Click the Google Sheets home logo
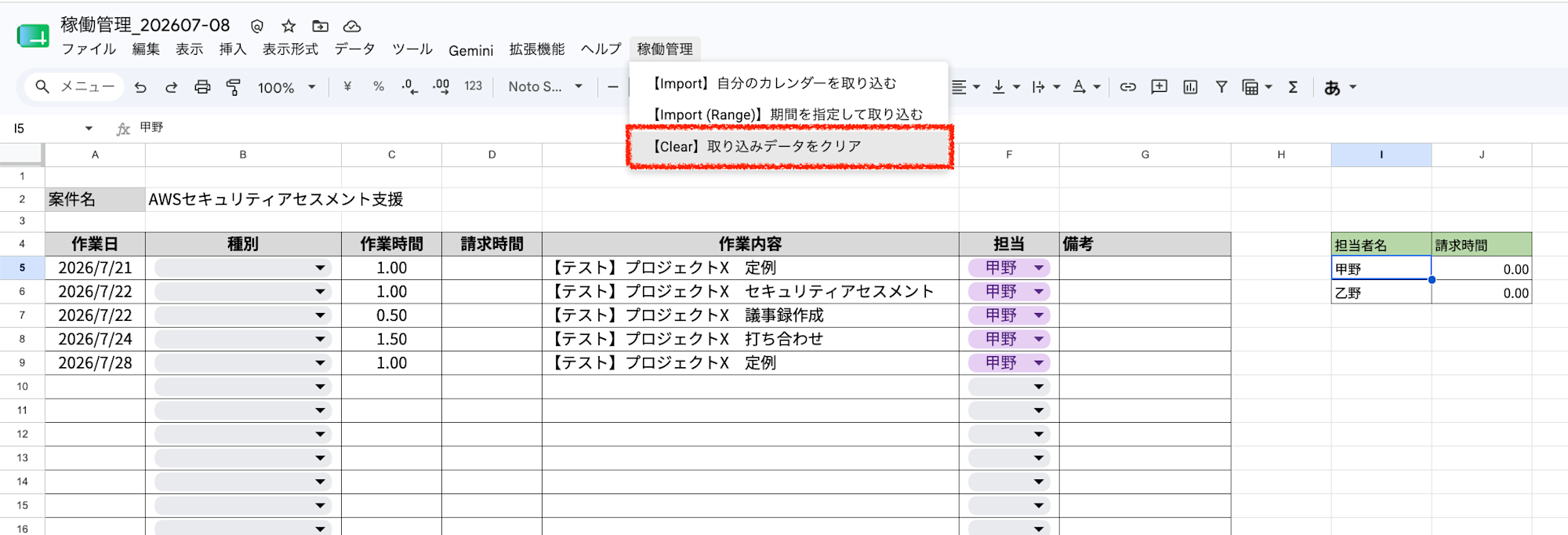Image resolution: width=1568 pixels, height=535 pixels. click(33, 36)
